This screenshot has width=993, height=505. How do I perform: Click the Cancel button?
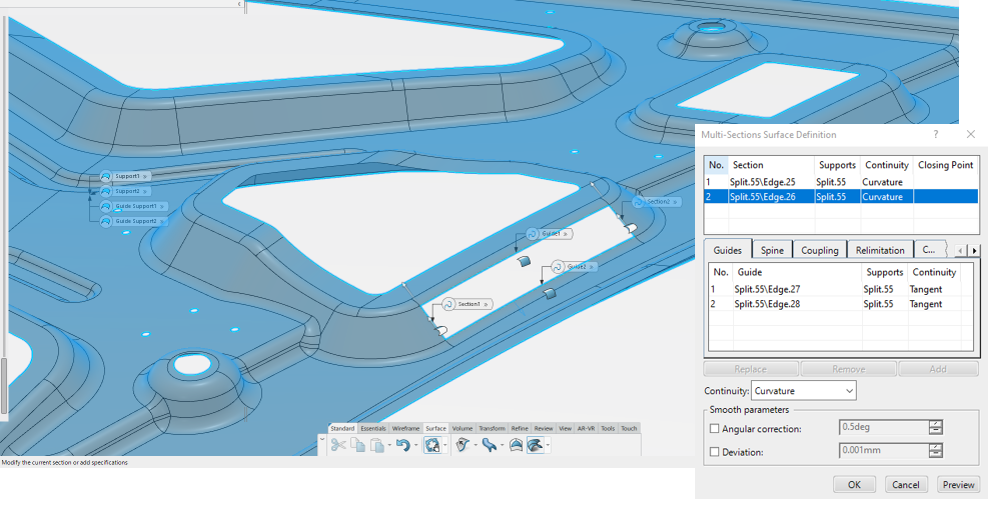pyautogui.click(x=906, y=485)
